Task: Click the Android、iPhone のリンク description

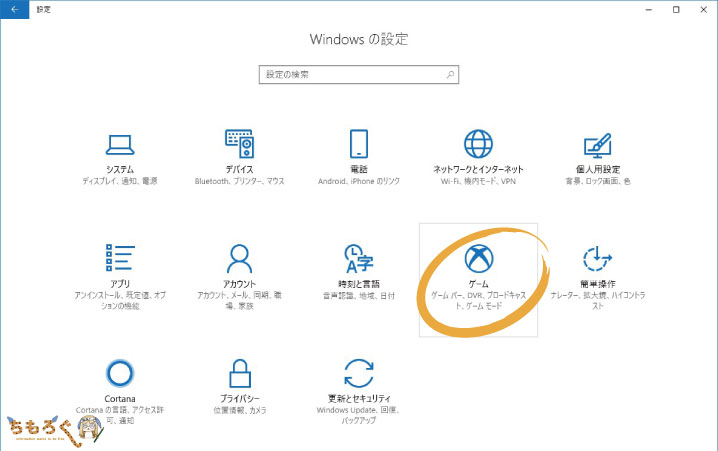Action: click(x=359, y=181)
